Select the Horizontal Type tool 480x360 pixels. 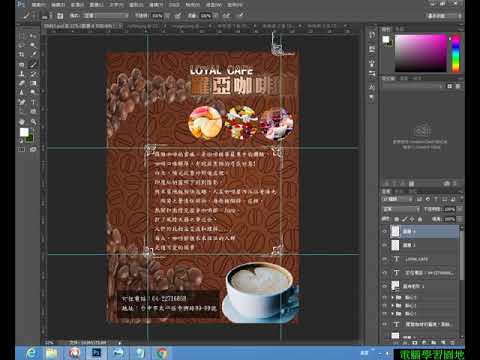coord(33,102)
